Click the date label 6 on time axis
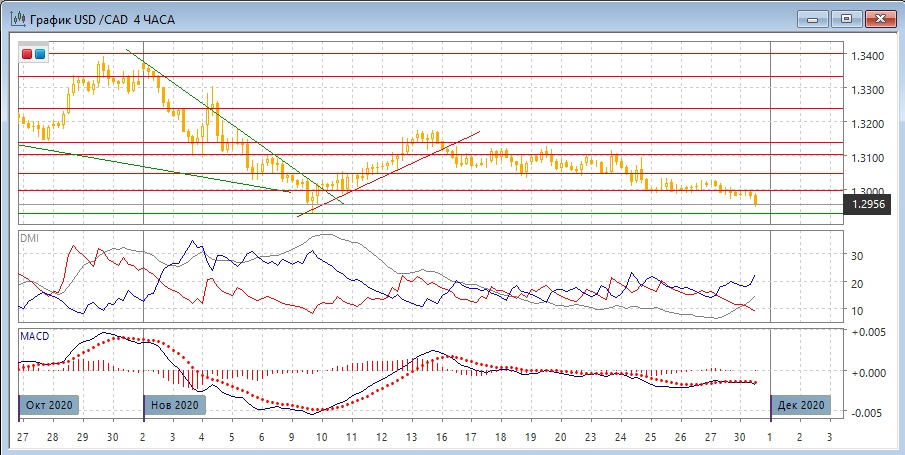Image resolution: width=905 pixels, height=455 pixels. click(x=262, y=436)
